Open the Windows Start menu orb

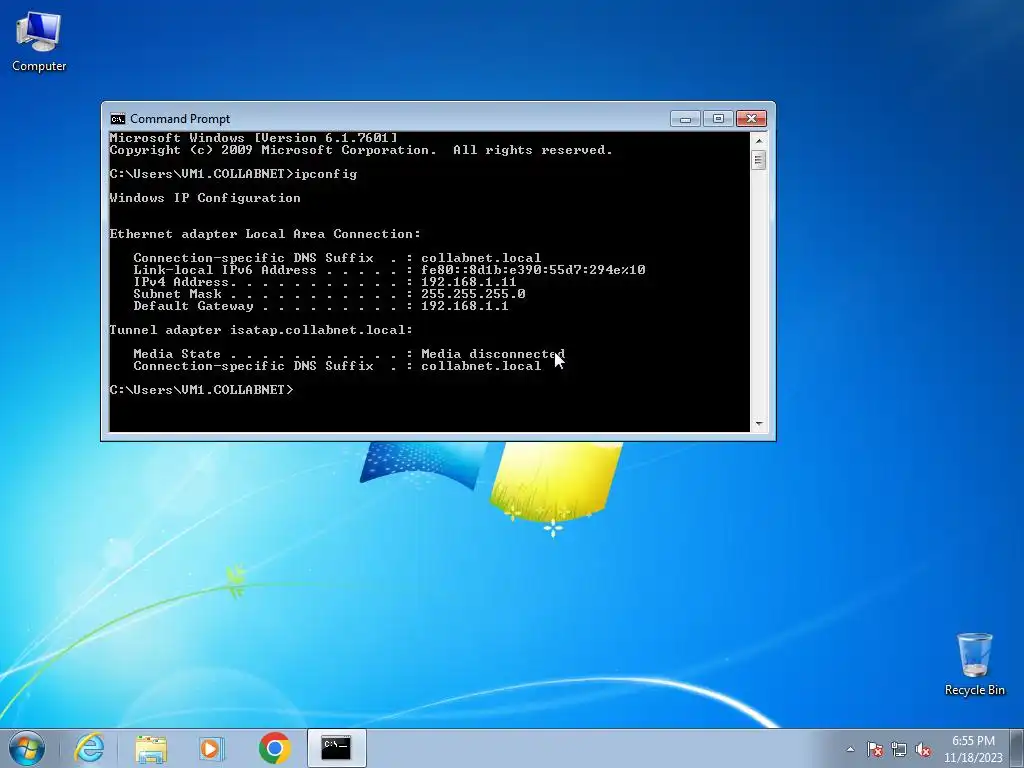pos(27,748)
